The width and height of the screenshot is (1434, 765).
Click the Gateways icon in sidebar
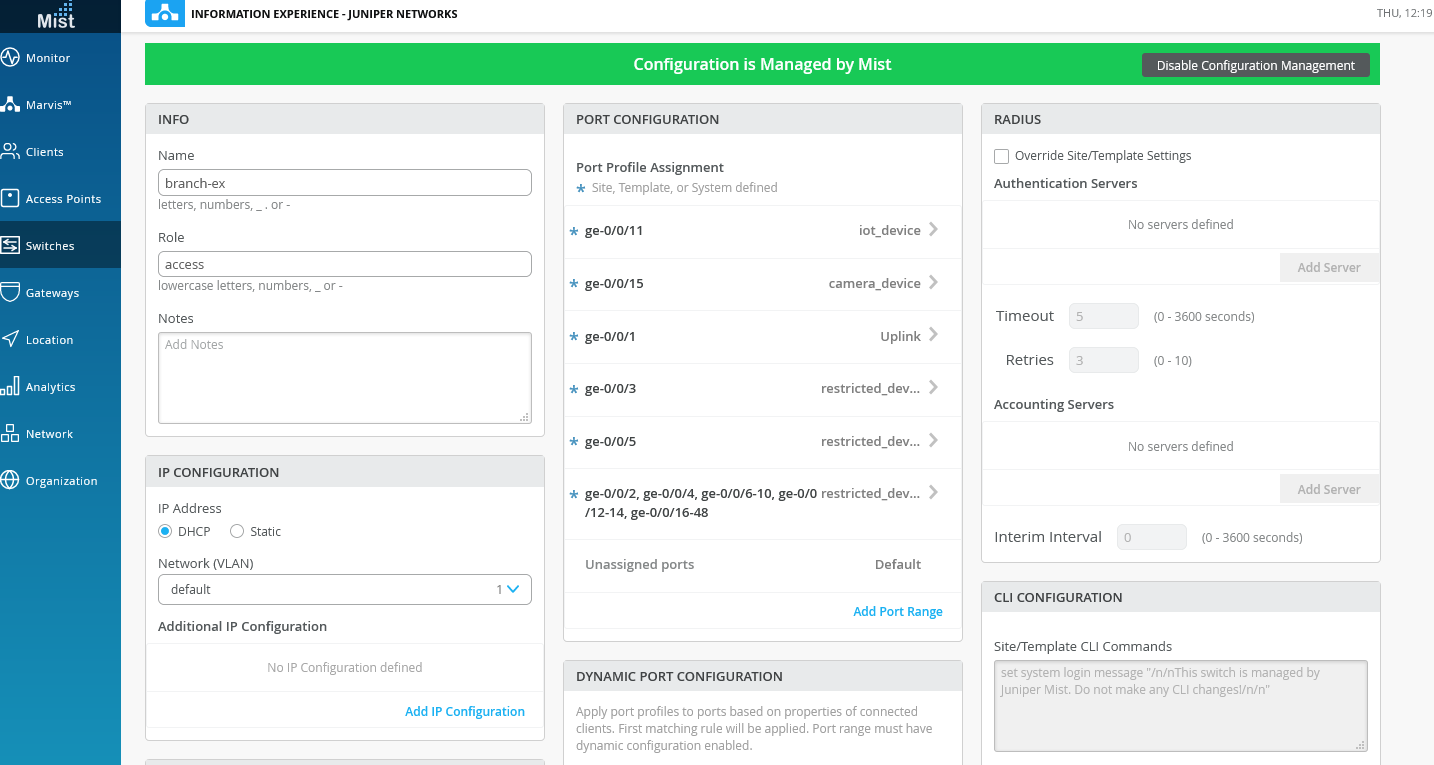click(11, 292)
